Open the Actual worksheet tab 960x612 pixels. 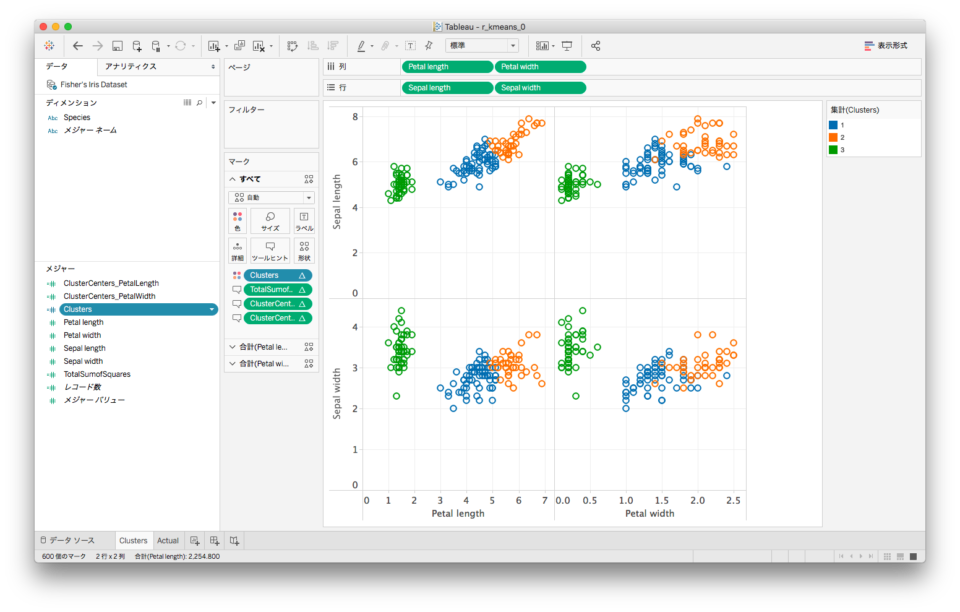pos(167,540)
